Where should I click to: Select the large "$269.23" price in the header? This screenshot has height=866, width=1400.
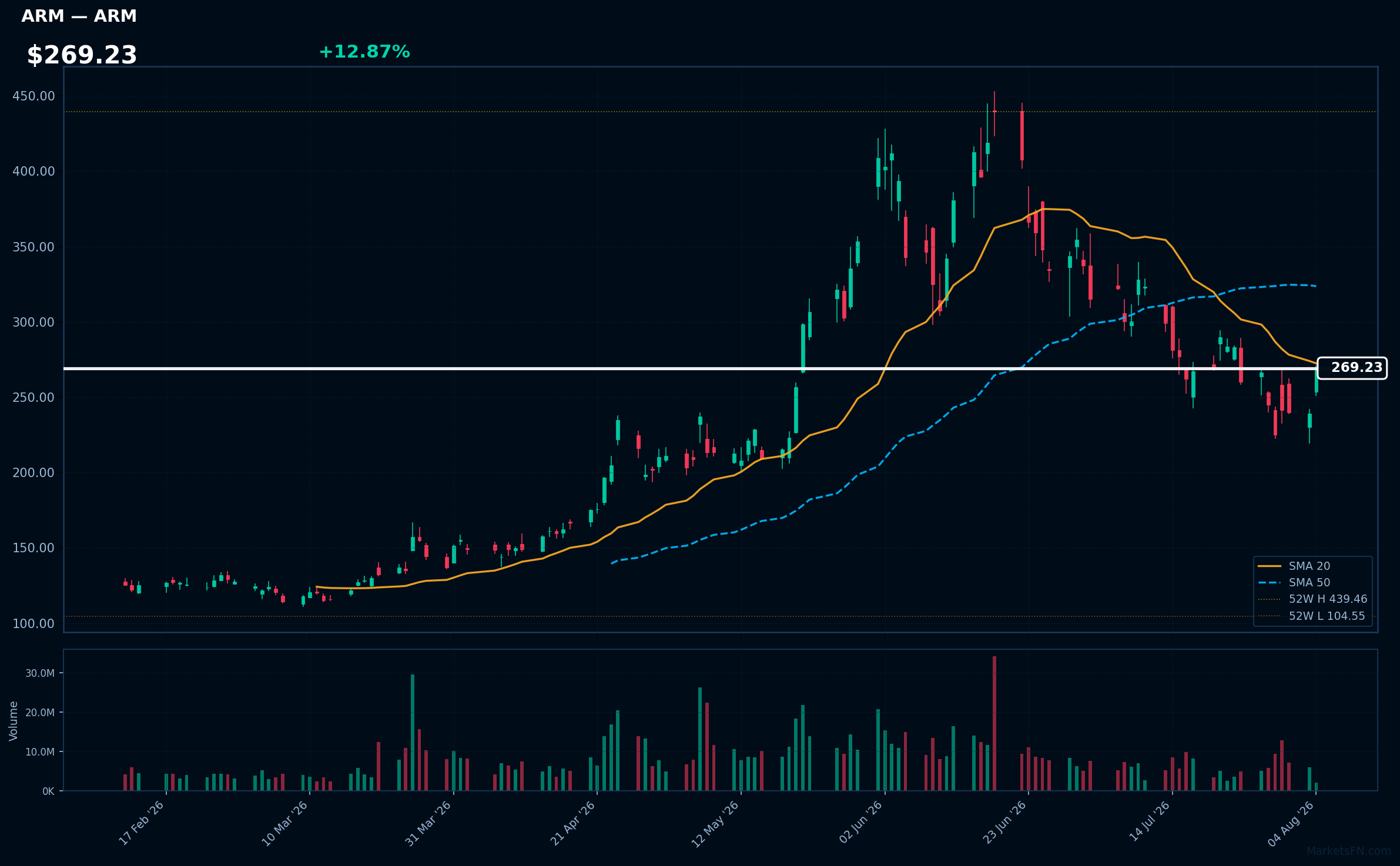[82, 55]
